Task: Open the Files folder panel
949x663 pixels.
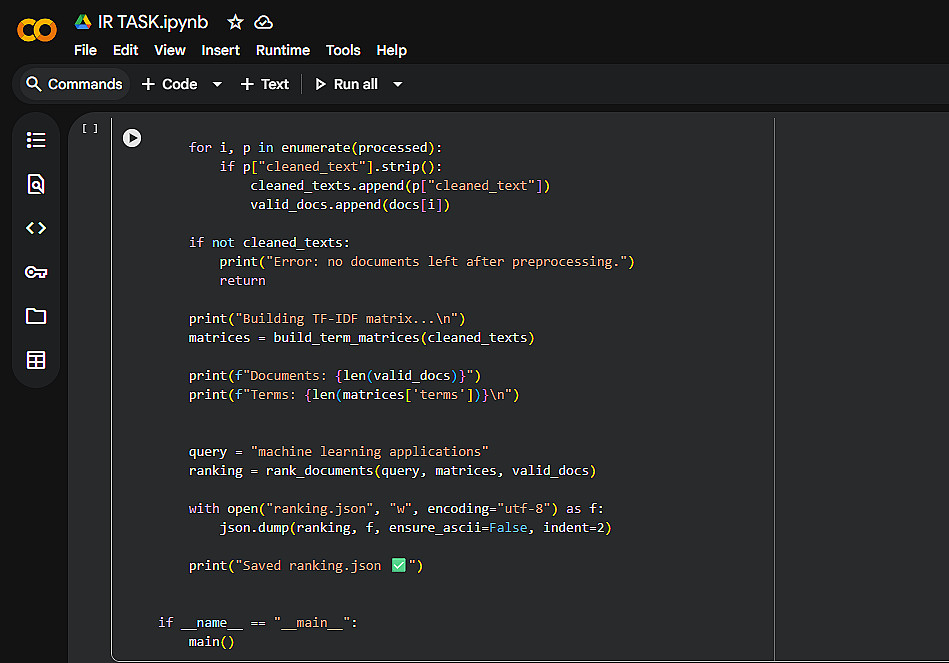Action: [36, 316]
